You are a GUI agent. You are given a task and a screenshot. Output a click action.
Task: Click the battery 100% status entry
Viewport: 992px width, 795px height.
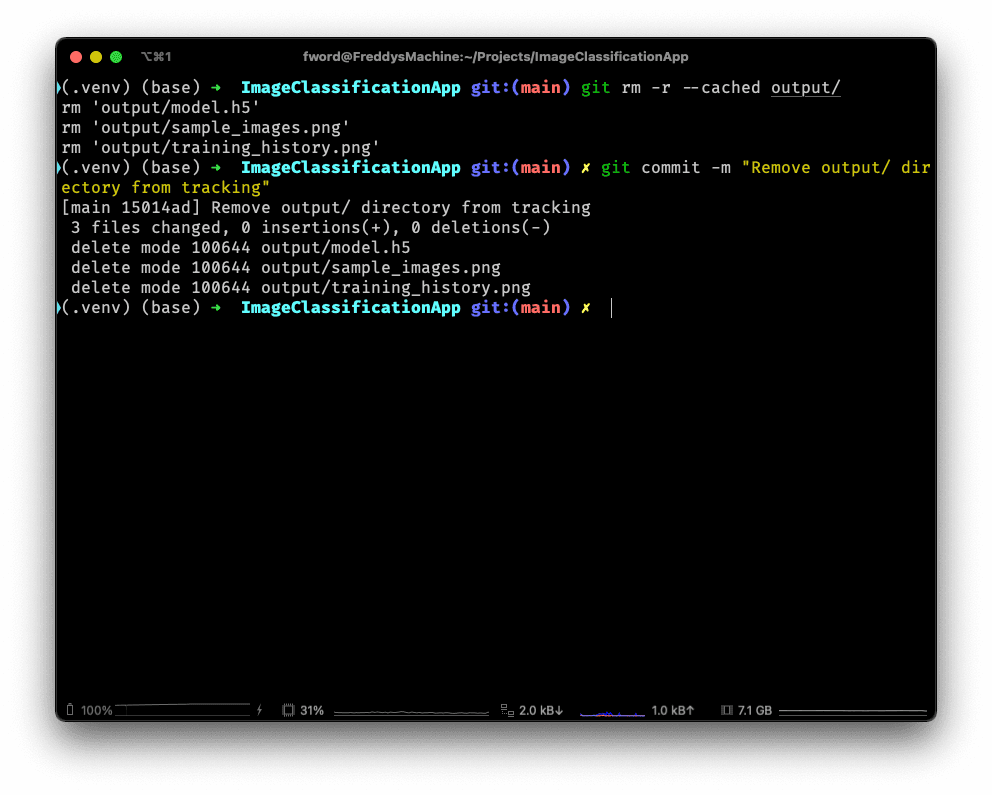click(x=97, y=710)
